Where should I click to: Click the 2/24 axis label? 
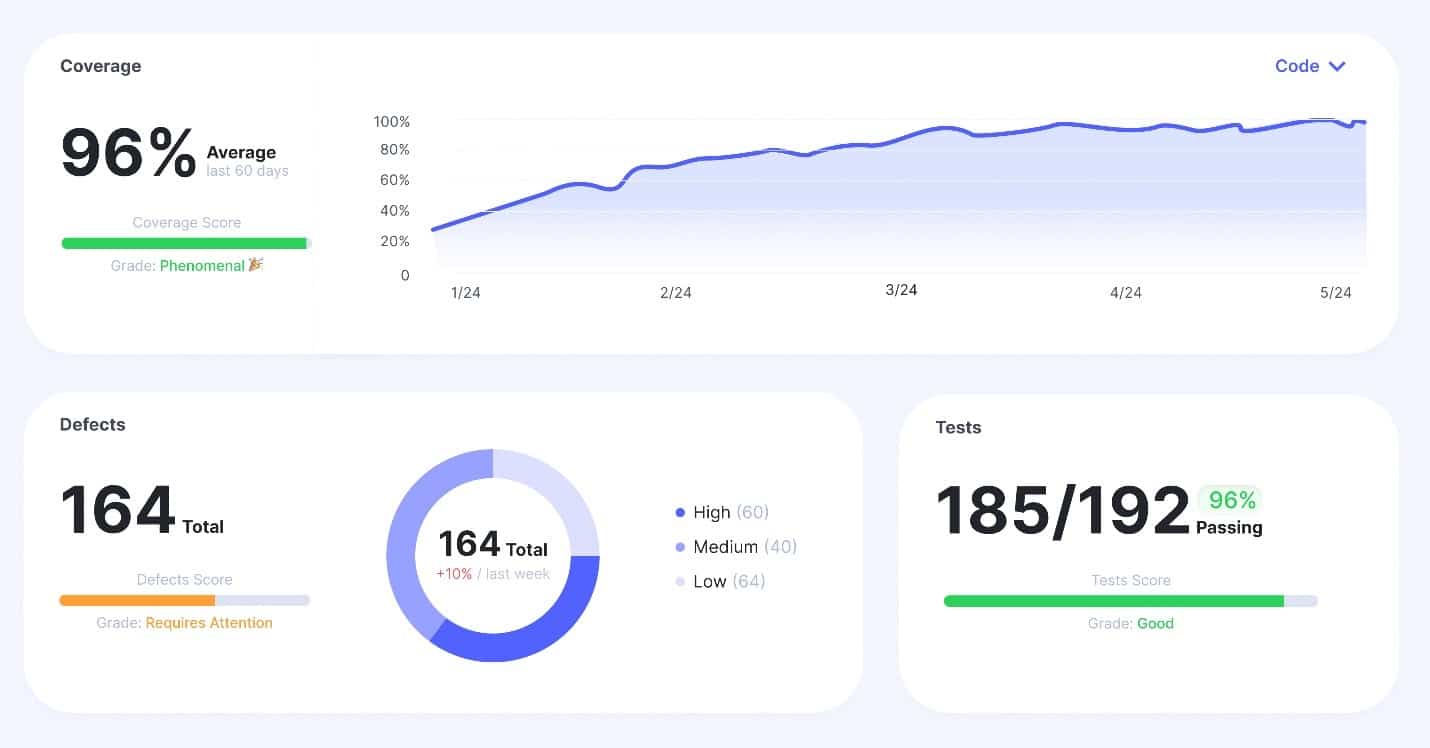(x=676, y=292)
